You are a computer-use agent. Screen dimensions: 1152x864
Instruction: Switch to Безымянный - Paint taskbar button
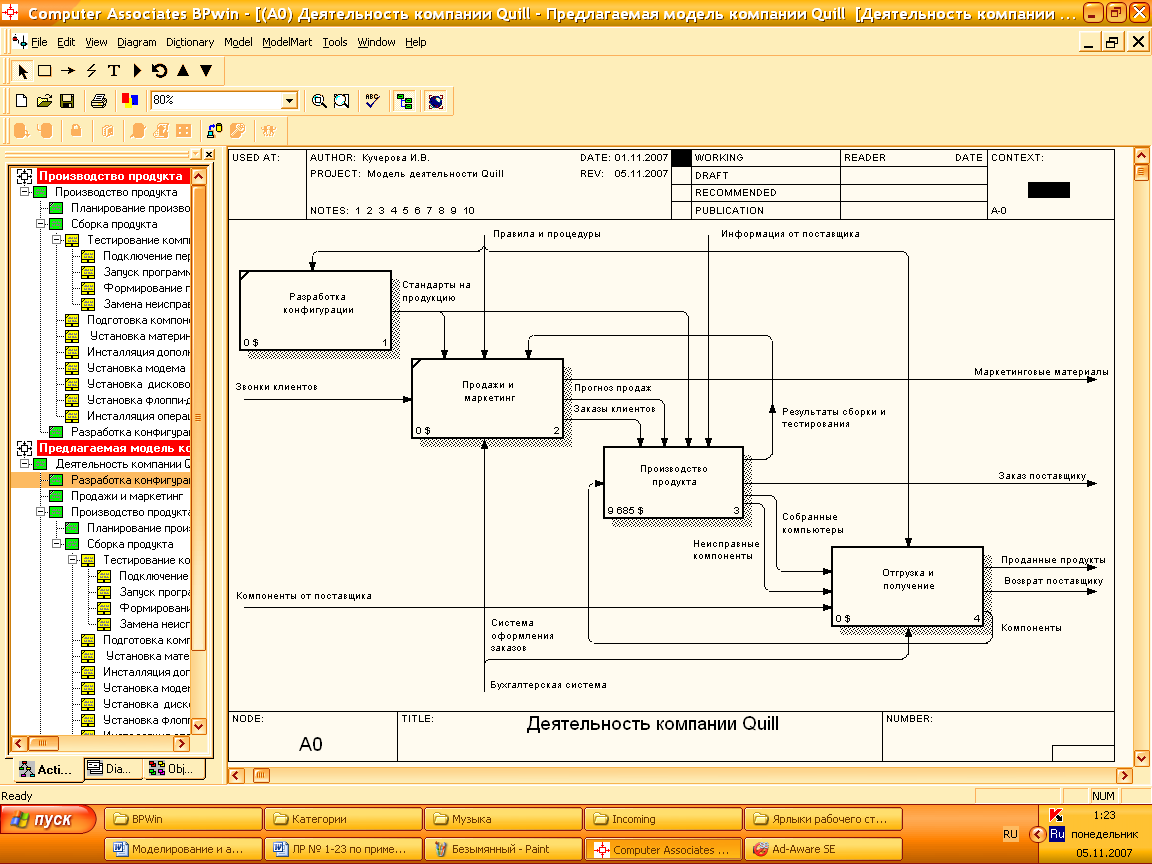(503, 849)
